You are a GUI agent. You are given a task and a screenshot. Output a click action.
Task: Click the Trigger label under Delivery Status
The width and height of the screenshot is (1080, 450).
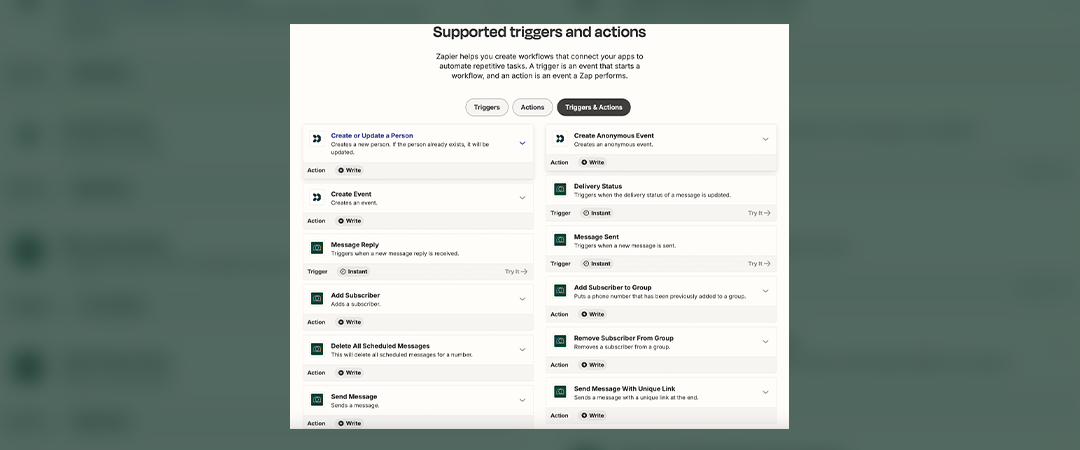pyautogui.click(x=560, y=213)
